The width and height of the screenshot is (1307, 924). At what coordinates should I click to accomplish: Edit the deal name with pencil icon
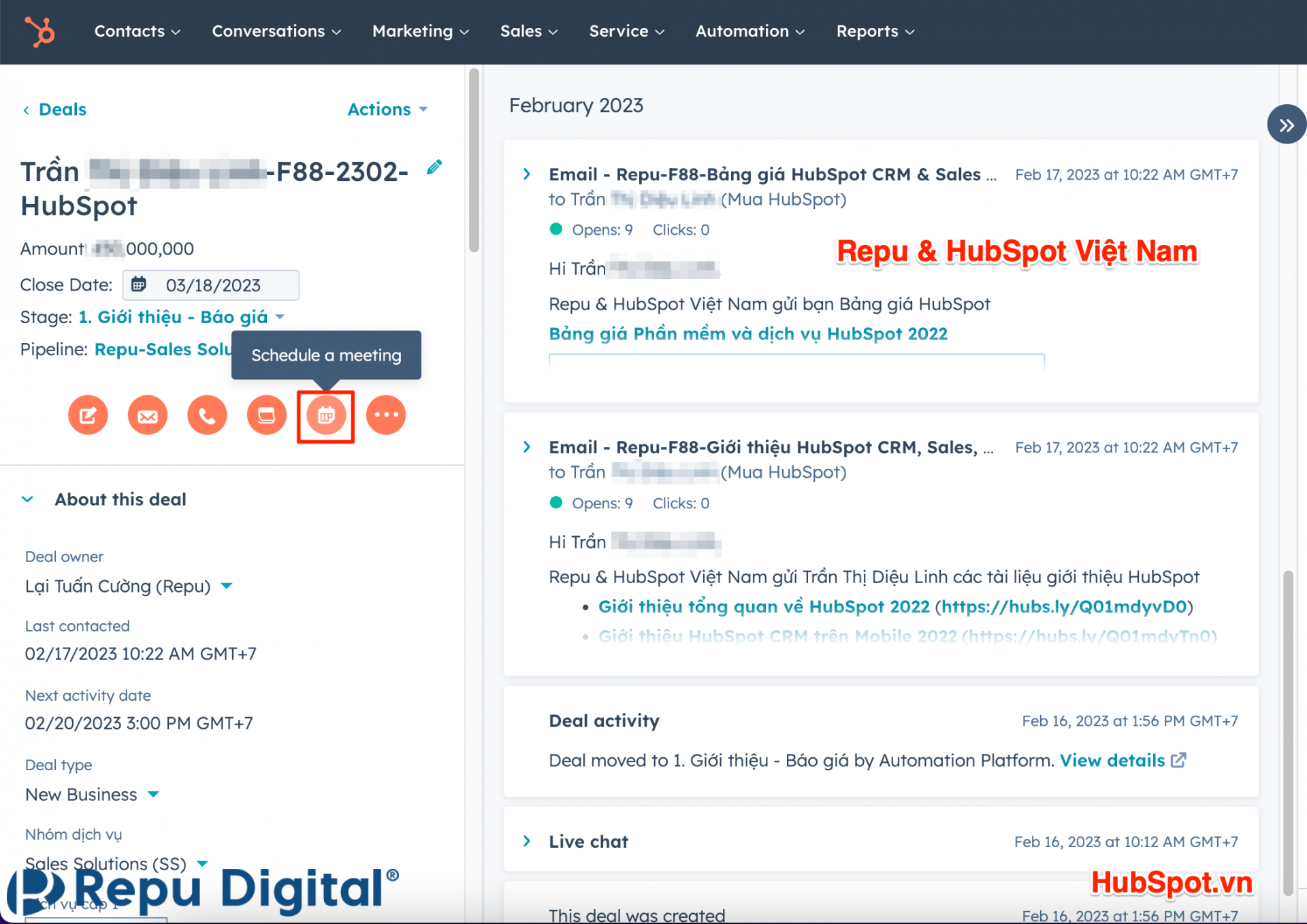[434, 167]
